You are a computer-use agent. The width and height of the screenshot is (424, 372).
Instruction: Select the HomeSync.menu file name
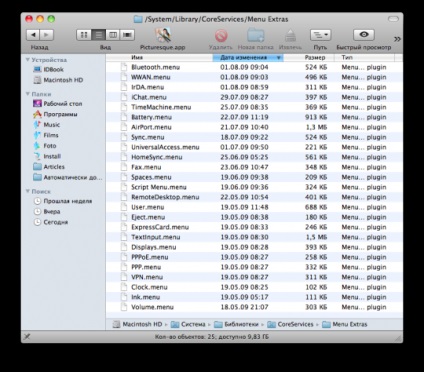(x=157, y=157)
